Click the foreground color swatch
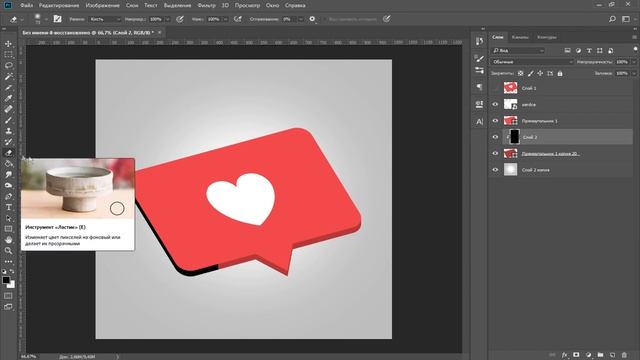640x360 pixels. pyautogui.click(x=6, y=280)
